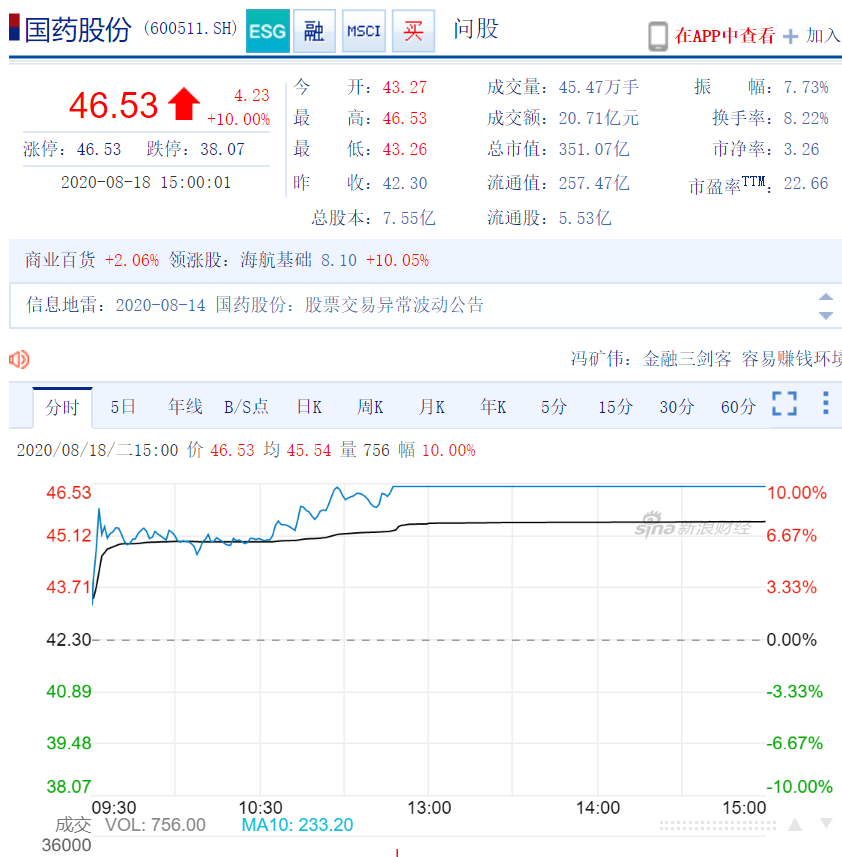Switch to the 日K chart tab
842x857 pixels.
click(309, 407)
